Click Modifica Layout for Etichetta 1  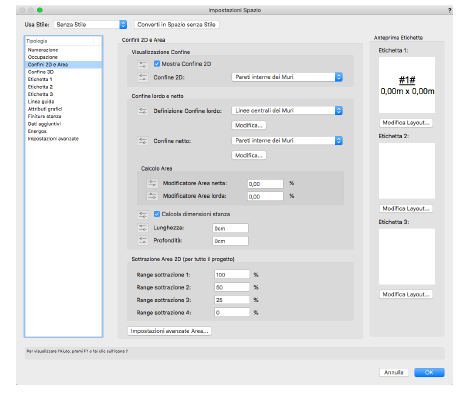click(406, 123)
